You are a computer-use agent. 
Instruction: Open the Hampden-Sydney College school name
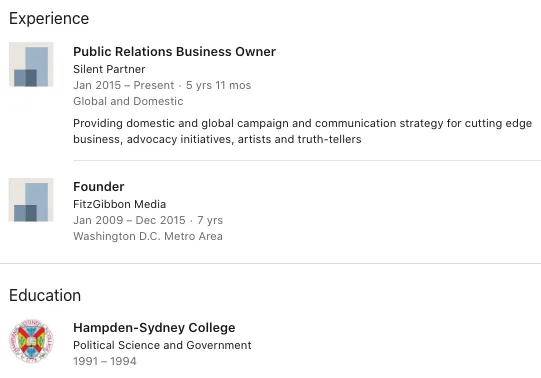click(x=154, y=328)
